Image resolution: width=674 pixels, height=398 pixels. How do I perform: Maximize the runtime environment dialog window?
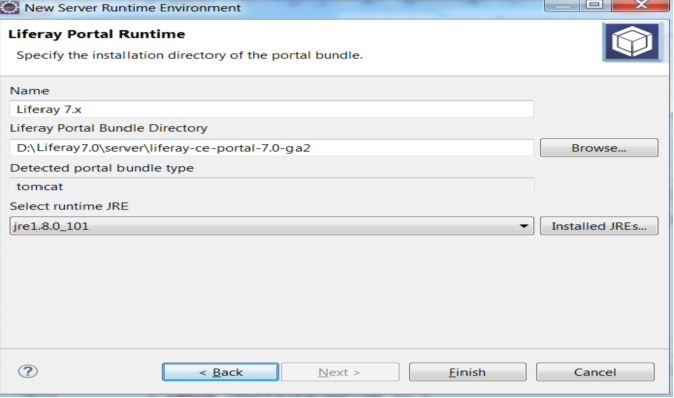tap(595, 5)
